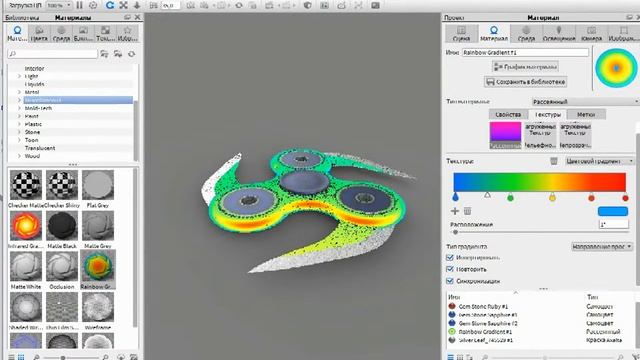Image resolution: width=640 pixels, height=360 pixels.
Task: Click the down-arrow icon in top toolbar
Action: [137, 5]
